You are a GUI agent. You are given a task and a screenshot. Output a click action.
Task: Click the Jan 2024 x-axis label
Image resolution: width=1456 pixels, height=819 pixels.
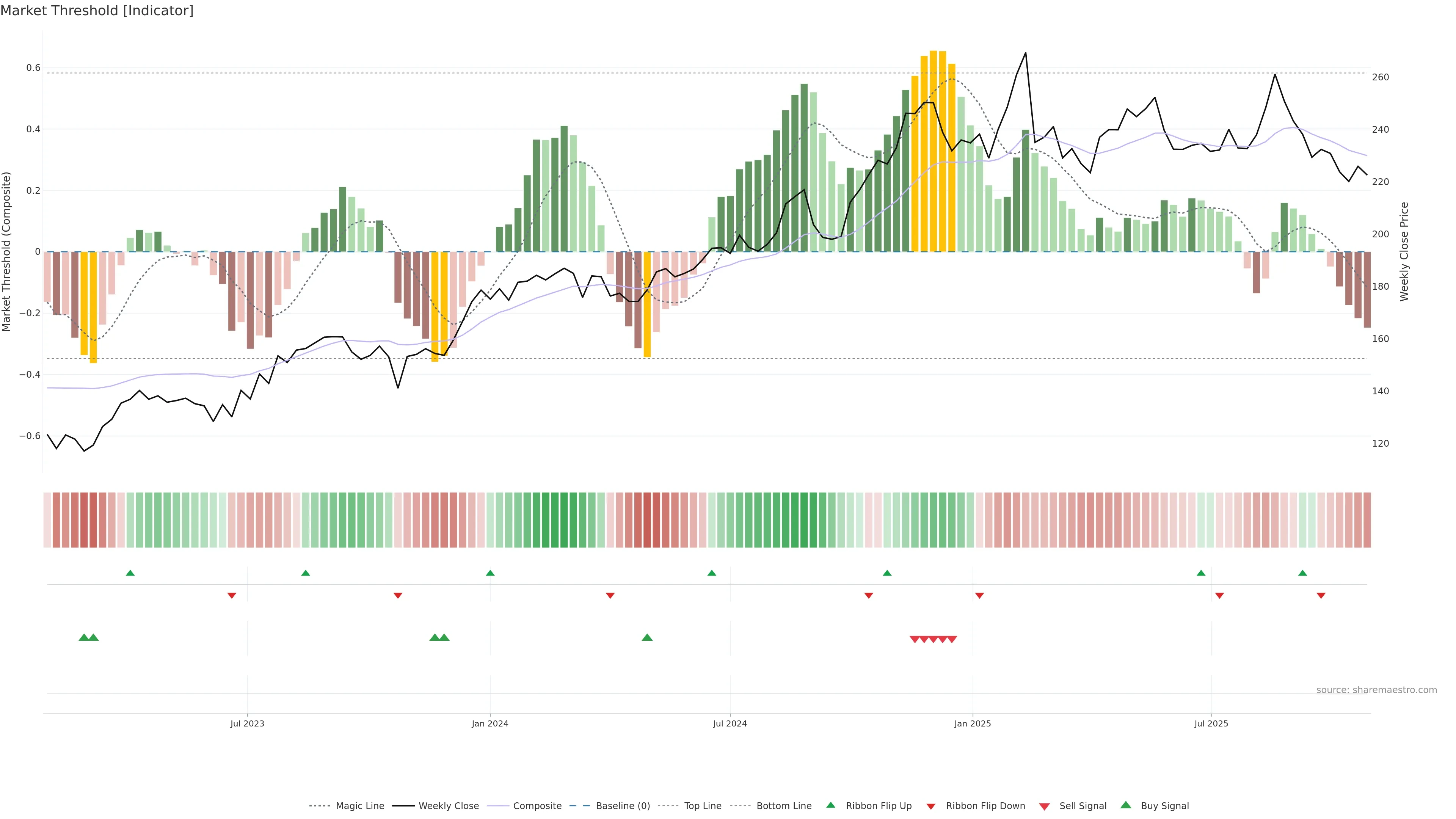coord(490,723)
